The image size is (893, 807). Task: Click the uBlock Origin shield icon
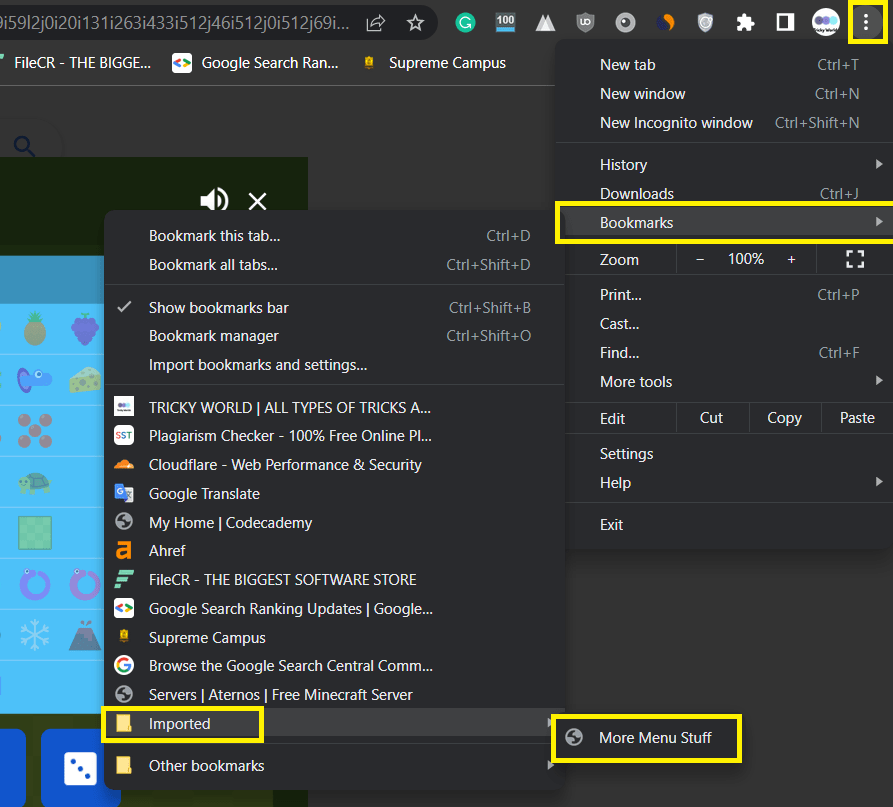586,22
